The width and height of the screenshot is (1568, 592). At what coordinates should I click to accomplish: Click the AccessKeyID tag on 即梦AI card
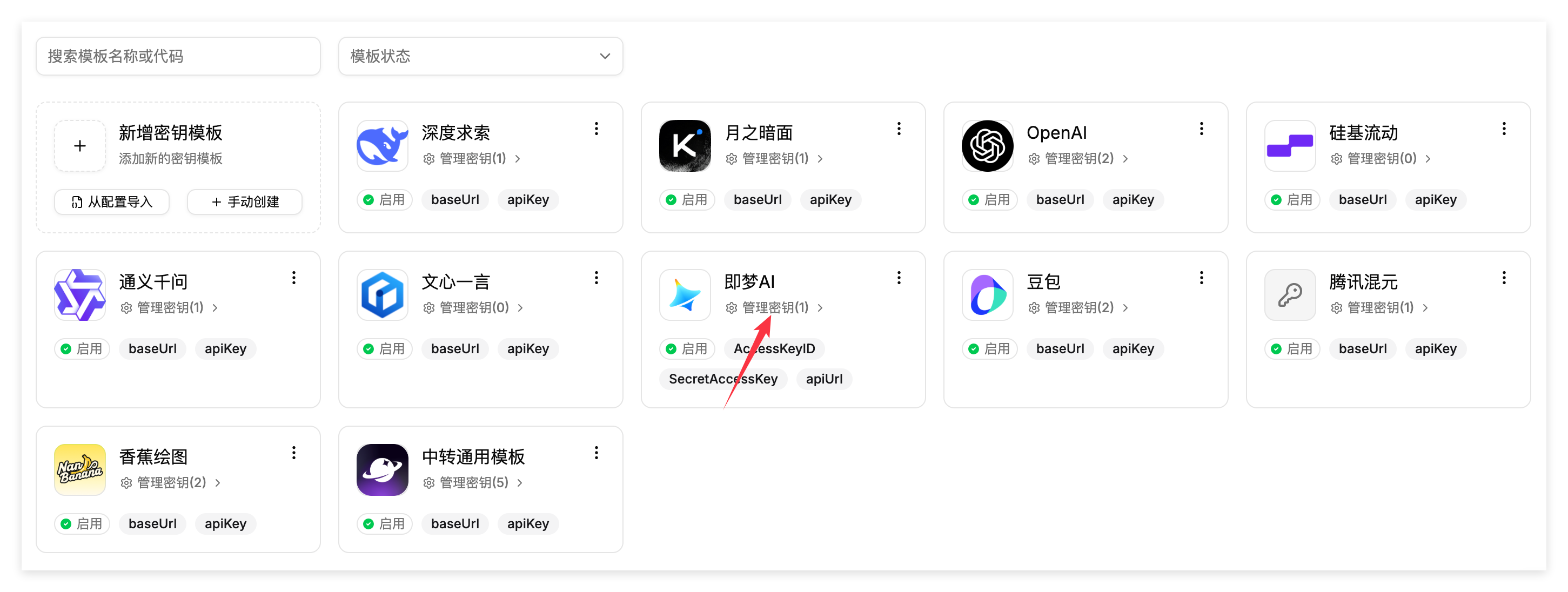click(x=774, y=348)
